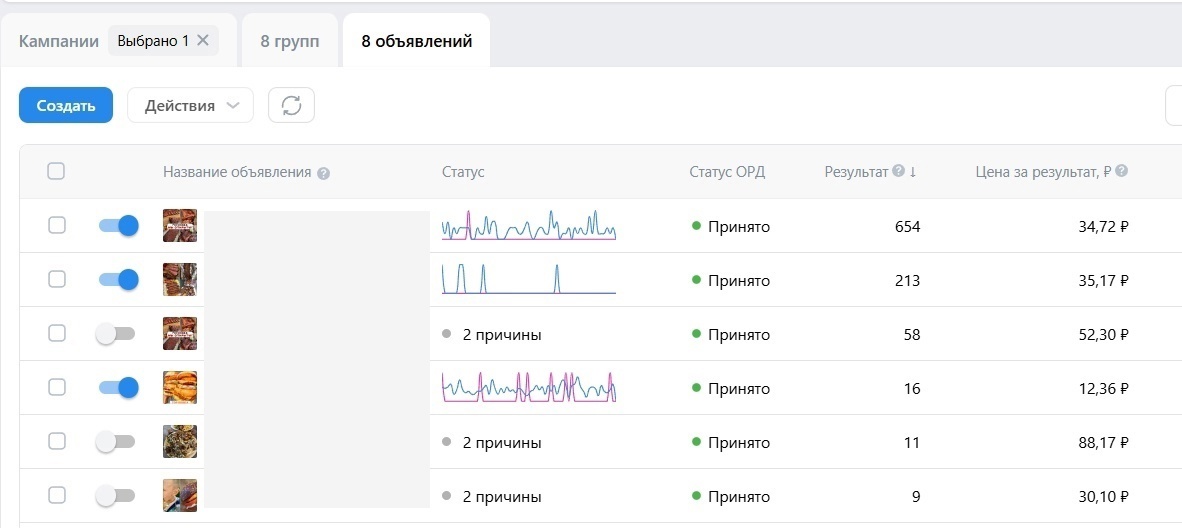Enable the ad with 58 results

(115, 334)
